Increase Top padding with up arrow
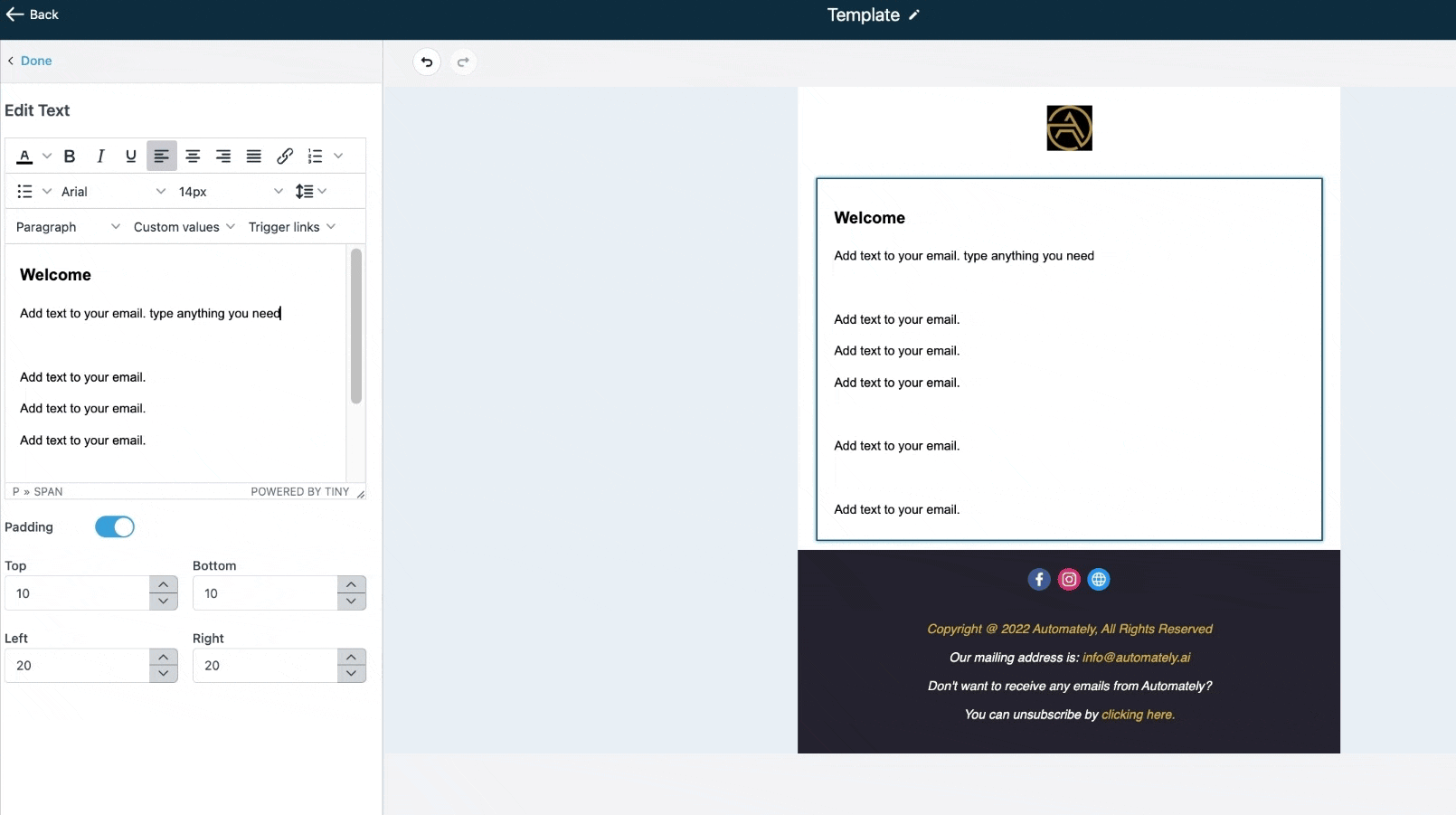The width and height of the screenshot is (1456, 815). coord(163,584)
